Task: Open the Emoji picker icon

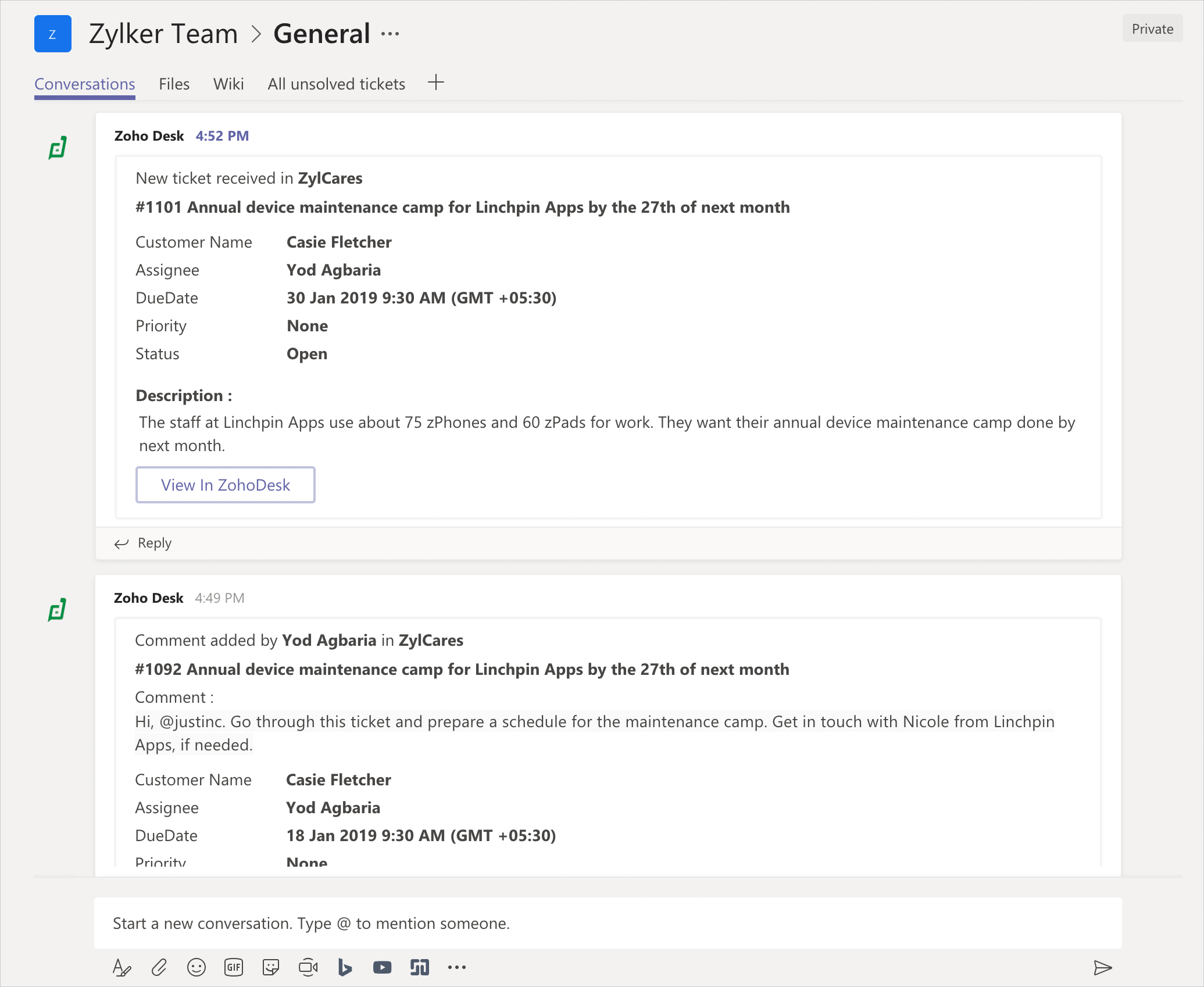Action: point(196,967)
